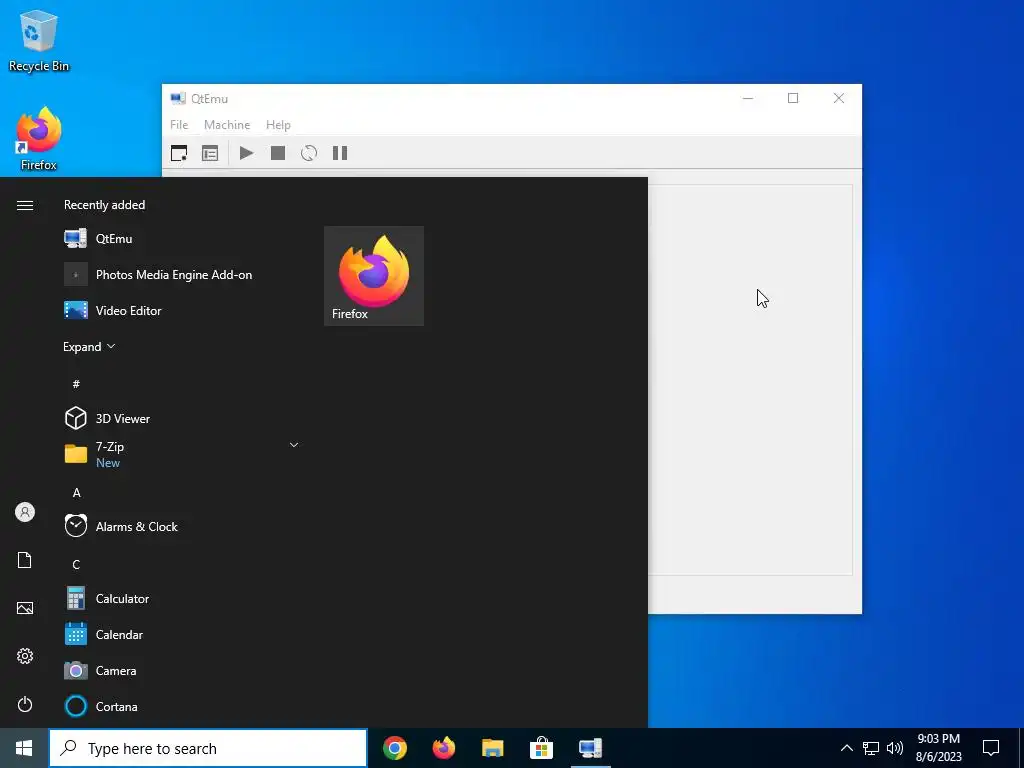The image size is (1024, 768).
Task: Expand the 7-Zip folder chevron
Action: pyautogui.click(x=294, y=445)
